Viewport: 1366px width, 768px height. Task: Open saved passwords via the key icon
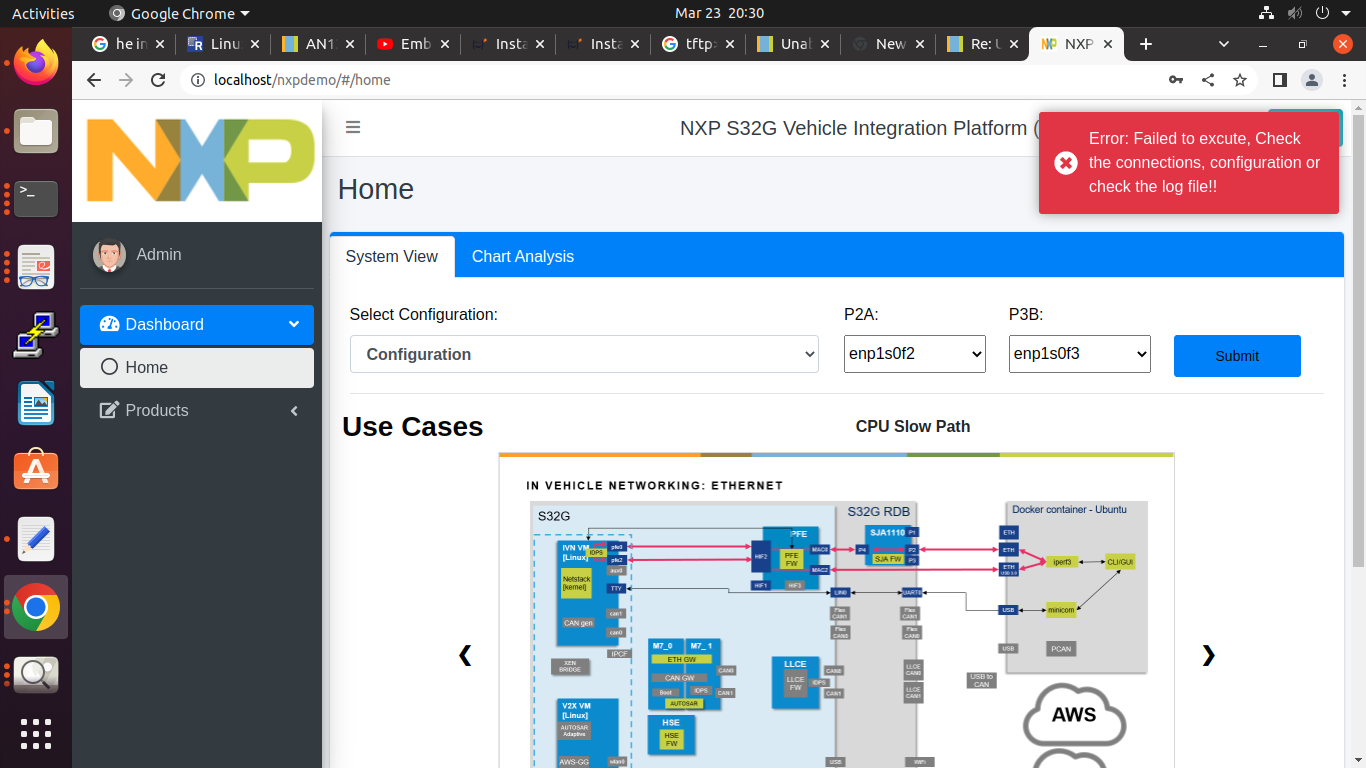point(1176,80)
